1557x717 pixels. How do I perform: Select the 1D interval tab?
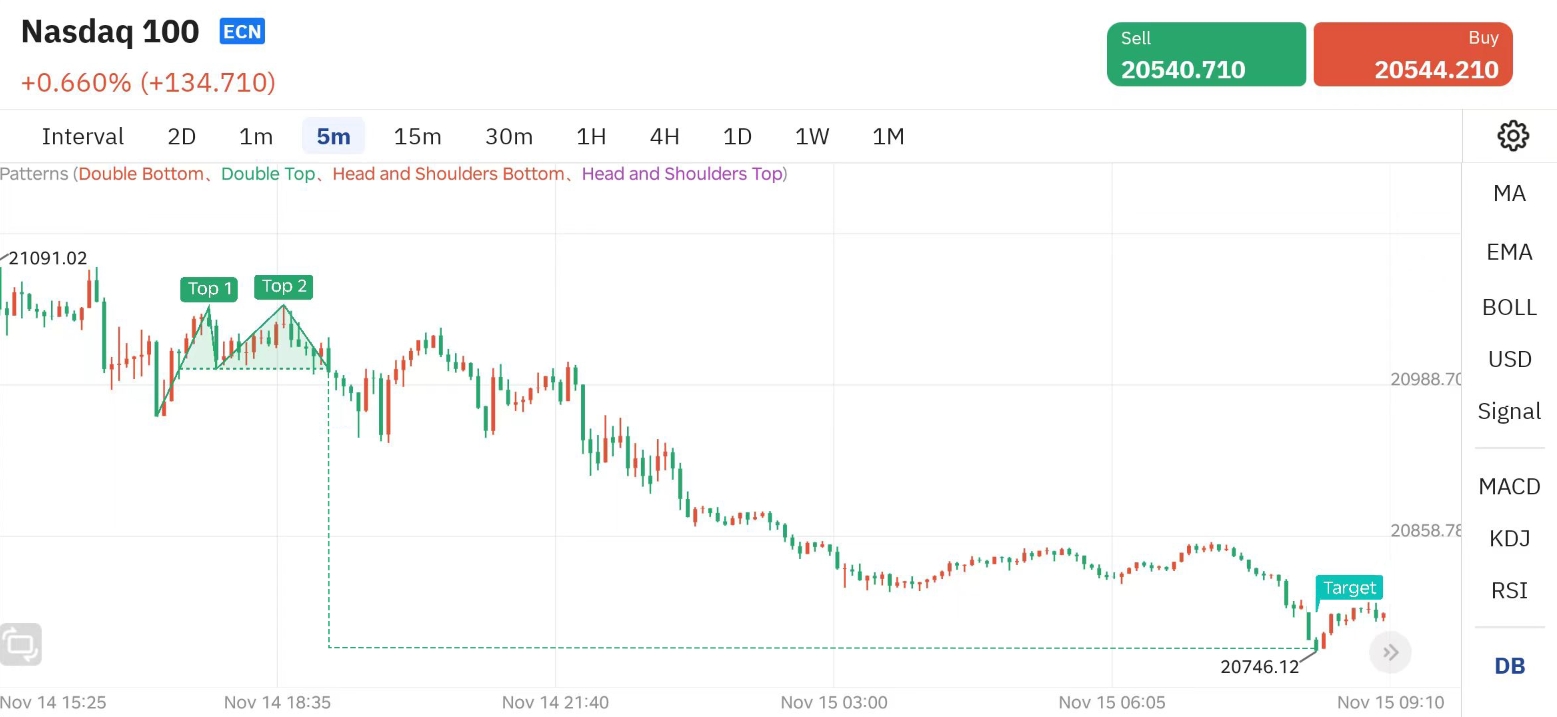737,137
